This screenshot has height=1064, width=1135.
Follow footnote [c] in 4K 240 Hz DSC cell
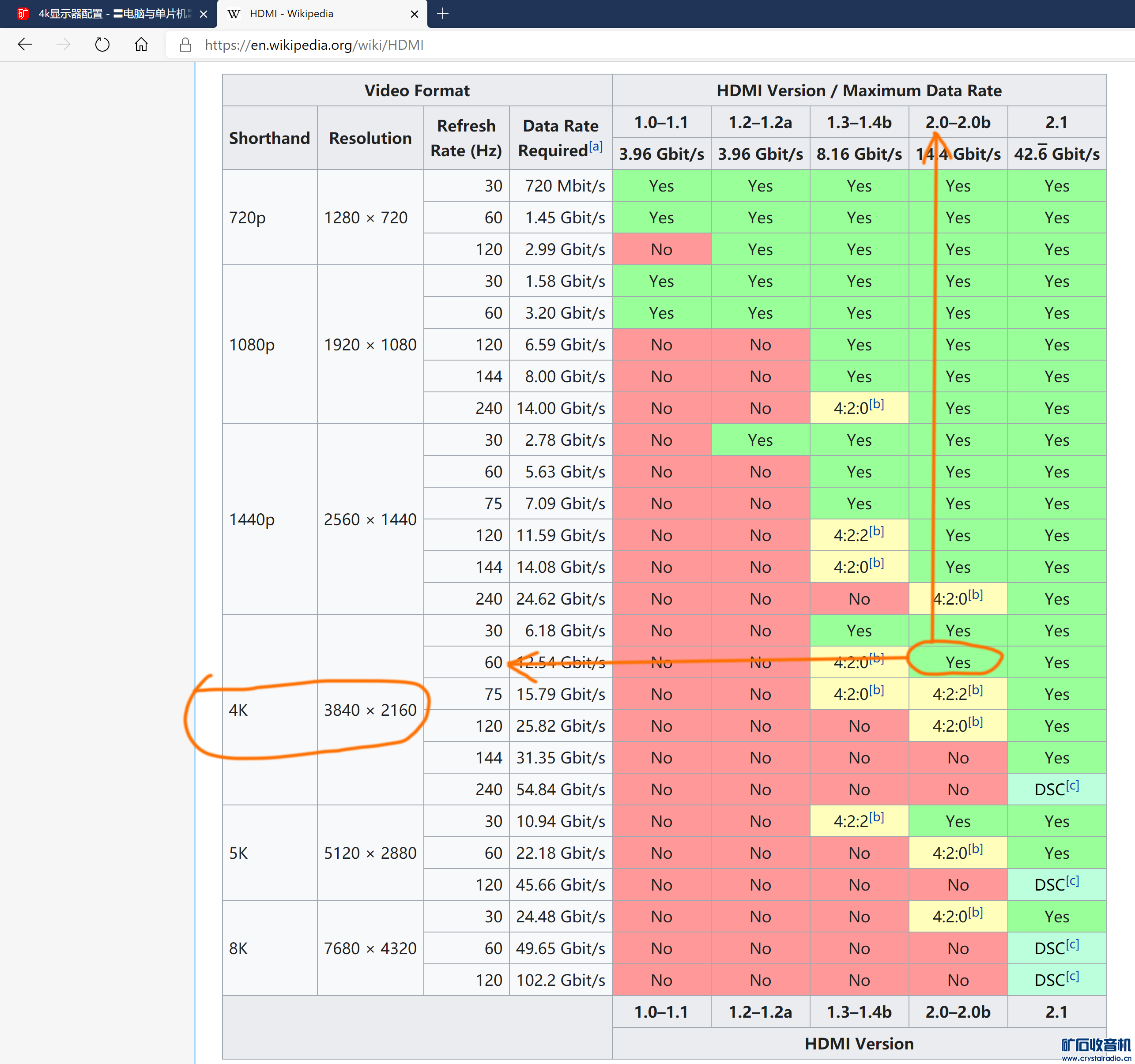tap(1072, 786)
